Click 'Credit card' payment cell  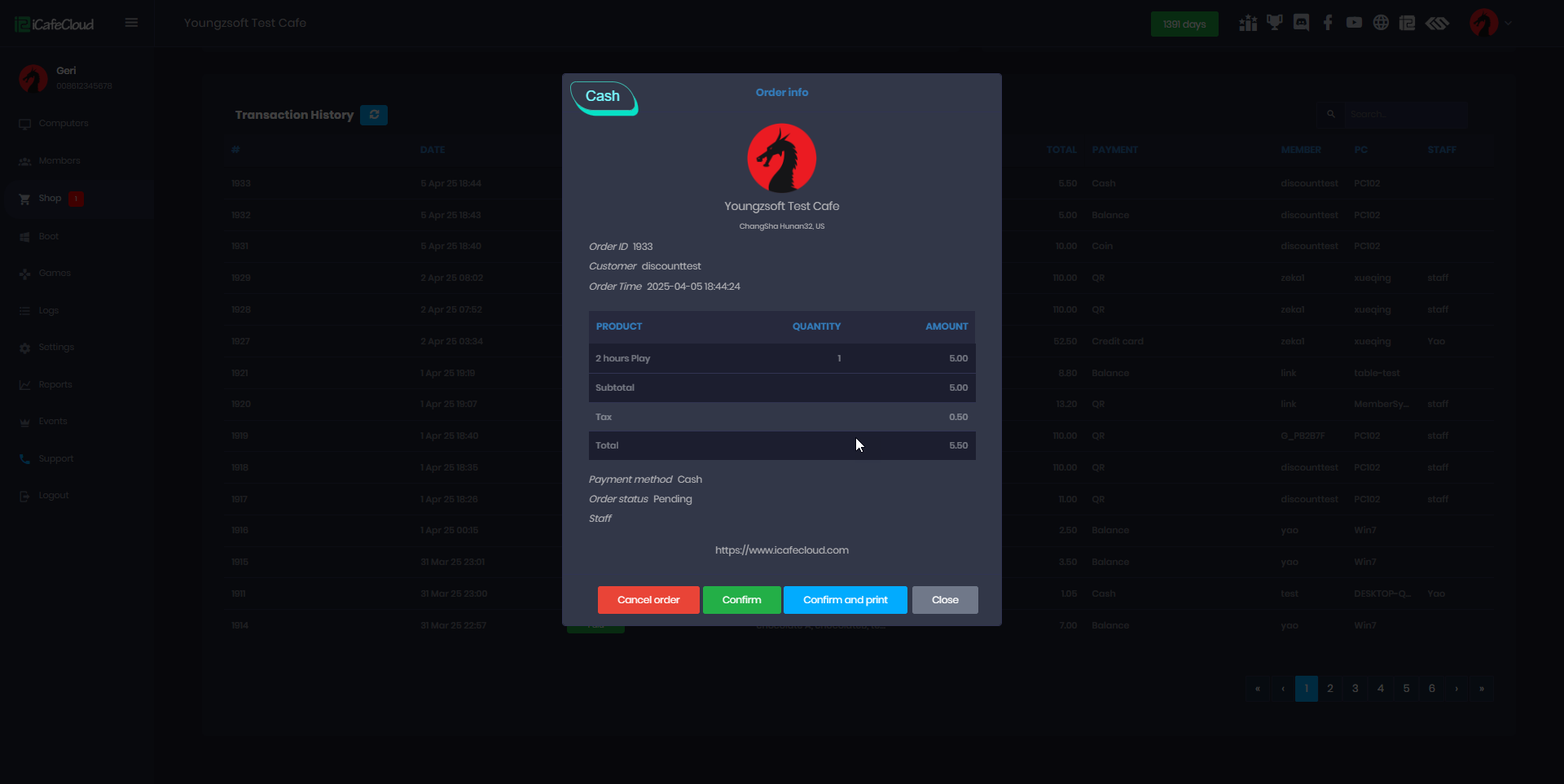point(1118,342)
